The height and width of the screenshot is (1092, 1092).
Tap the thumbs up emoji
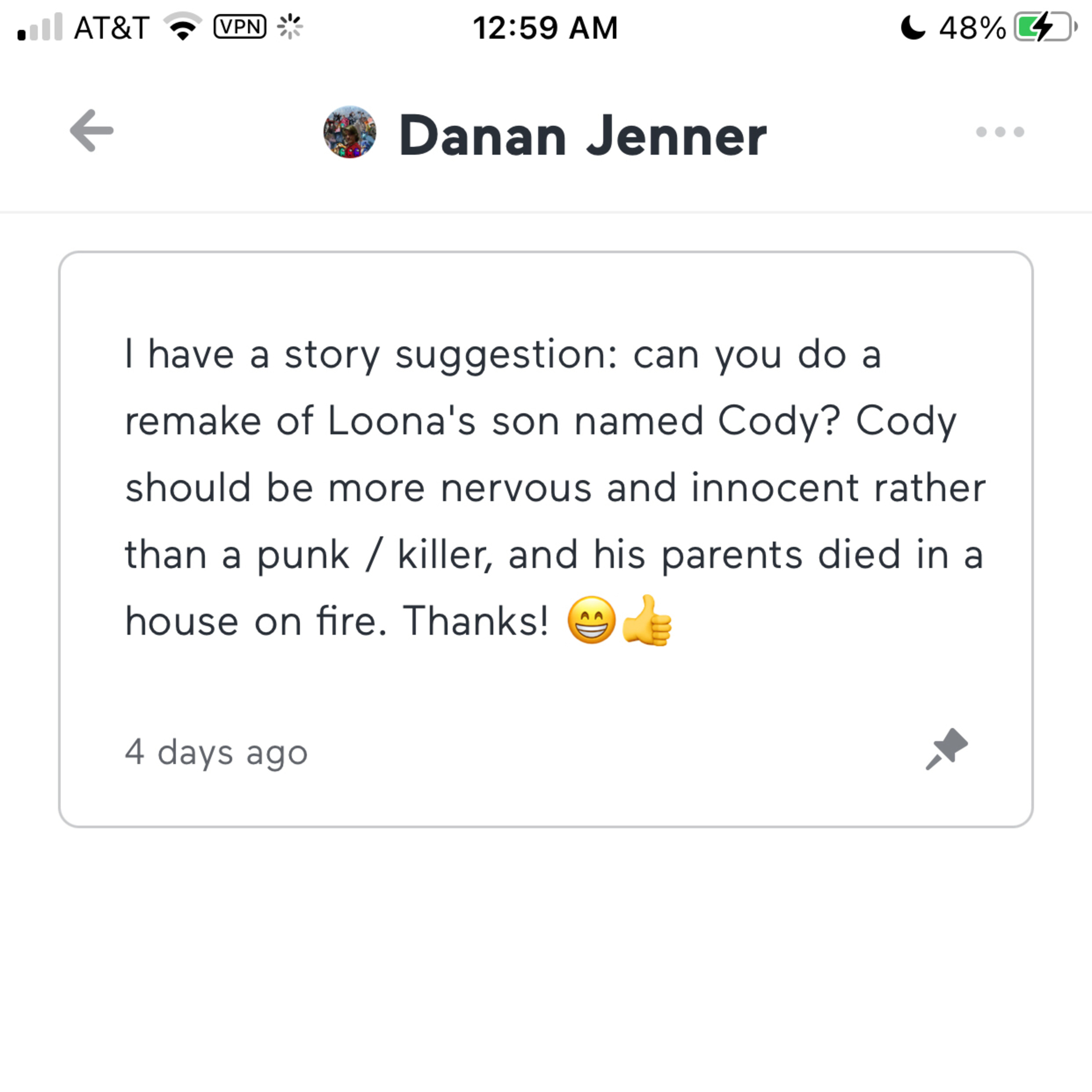coord(646,621)
